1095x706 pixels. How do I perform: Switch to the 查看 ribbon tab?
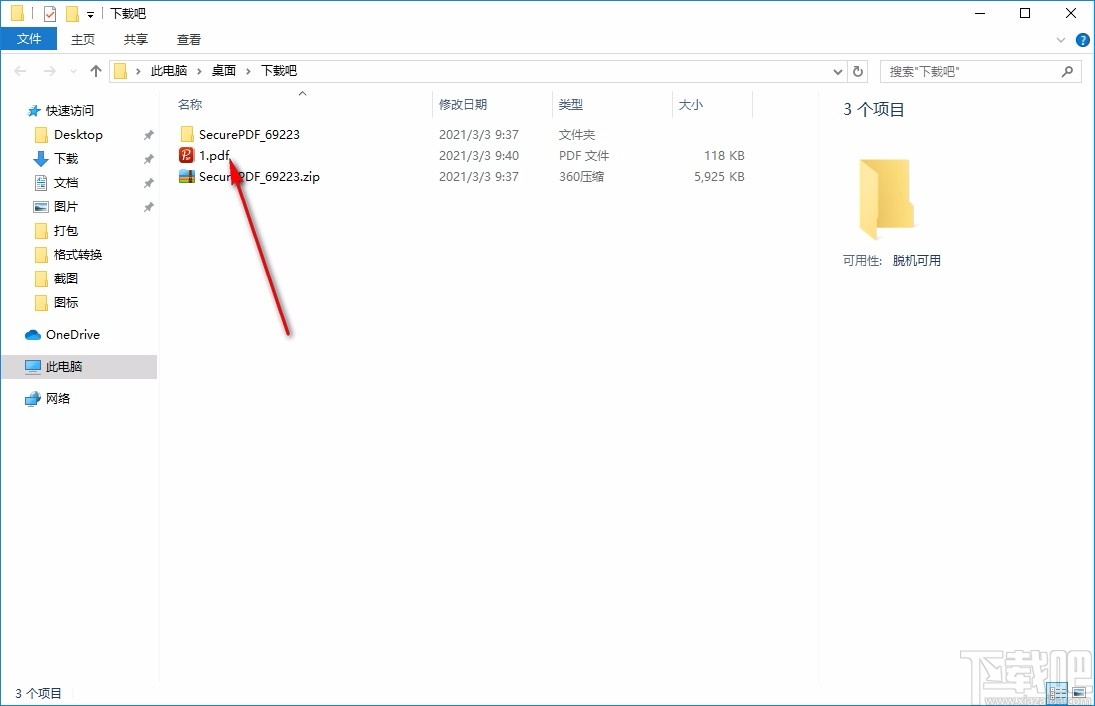pyautogui.click(x=189, y=39)
